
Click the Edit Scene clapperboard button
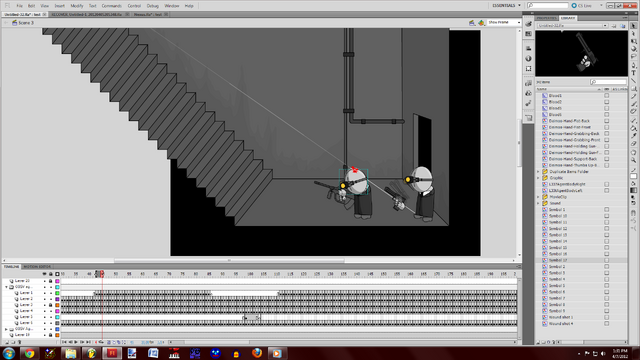click(472, 23)
